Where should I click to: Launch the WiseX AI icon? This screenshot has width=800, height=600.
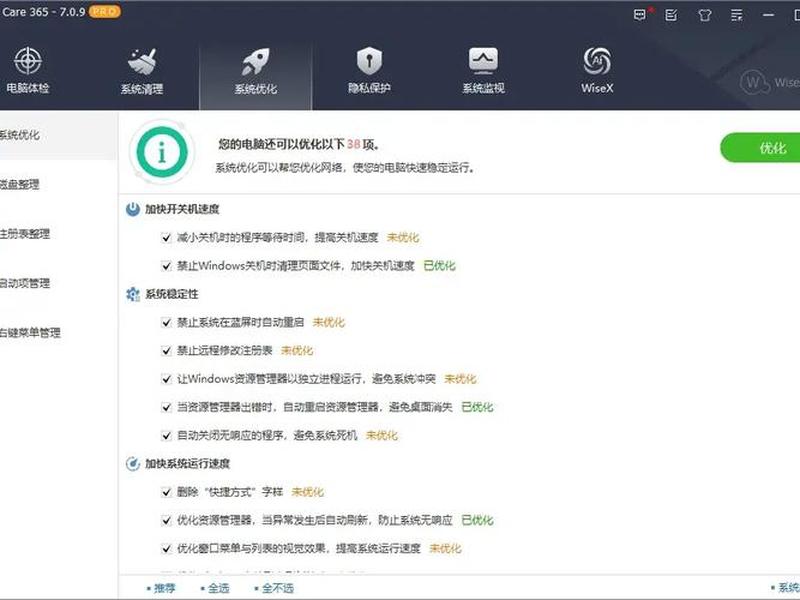click(x=597, y=61)
